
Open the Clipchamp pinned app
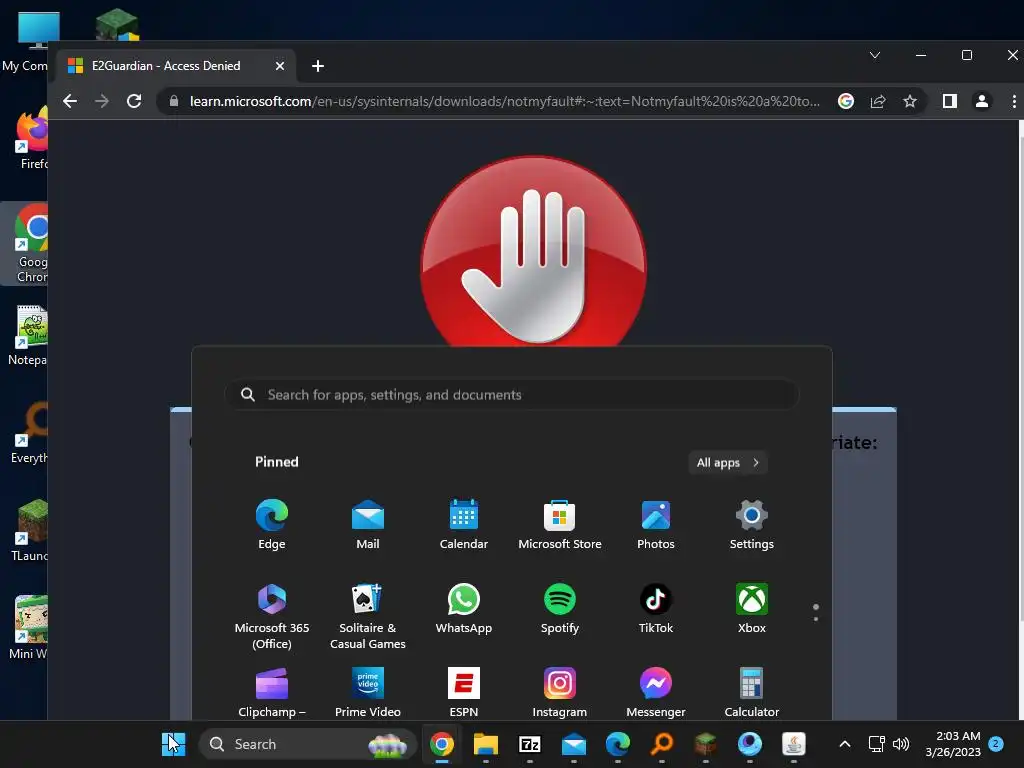(272, 692)
